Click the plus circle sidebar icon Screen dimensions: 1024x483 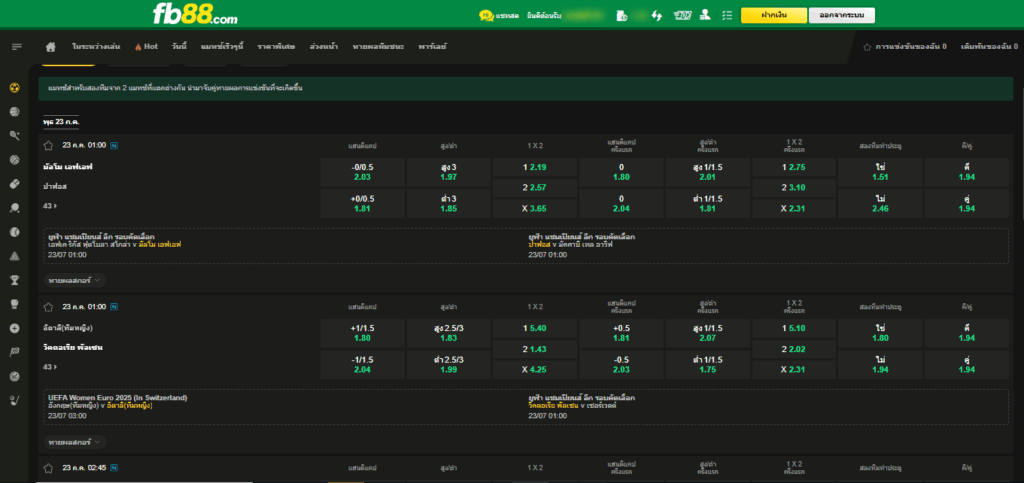pyautogui.click(x=14, y=328)
